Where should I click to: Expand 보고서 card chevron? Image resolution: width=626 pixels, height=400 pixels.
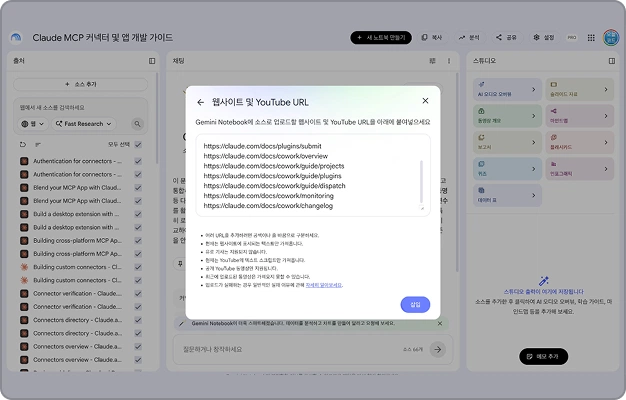coord(533,143)
